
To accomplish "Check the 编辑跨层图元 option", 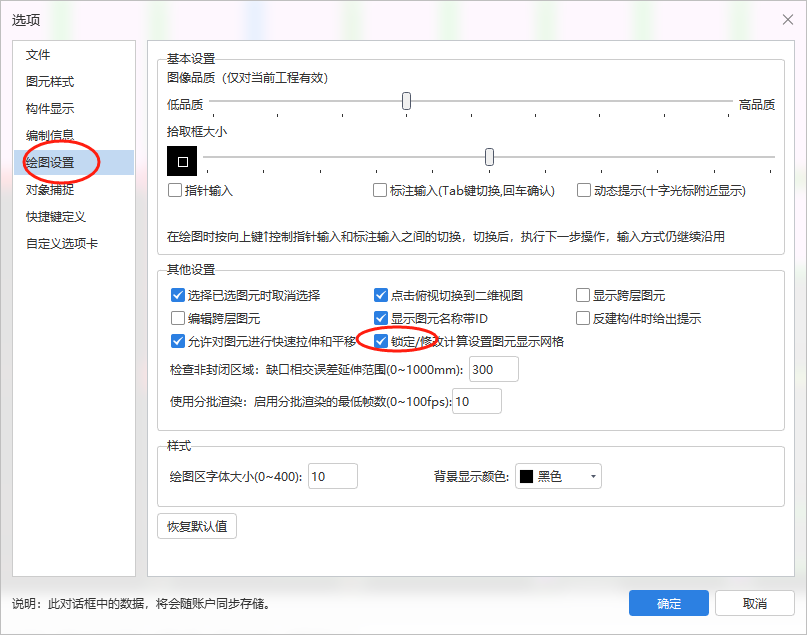I will pyautogui.click(x=178, y=319).
